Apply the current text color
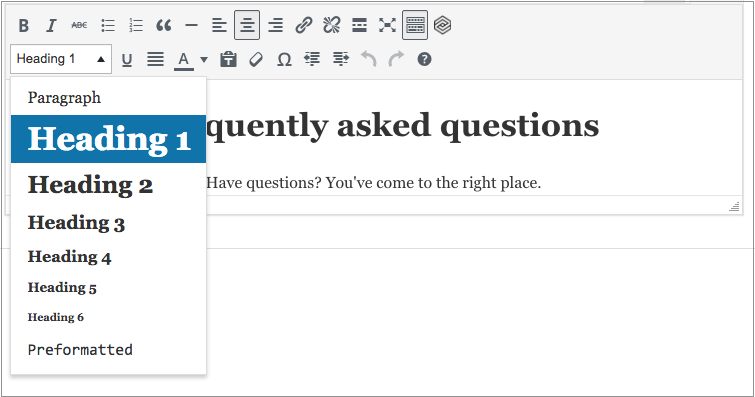Viewport: 755px width, 397px height. pos(183,60)
